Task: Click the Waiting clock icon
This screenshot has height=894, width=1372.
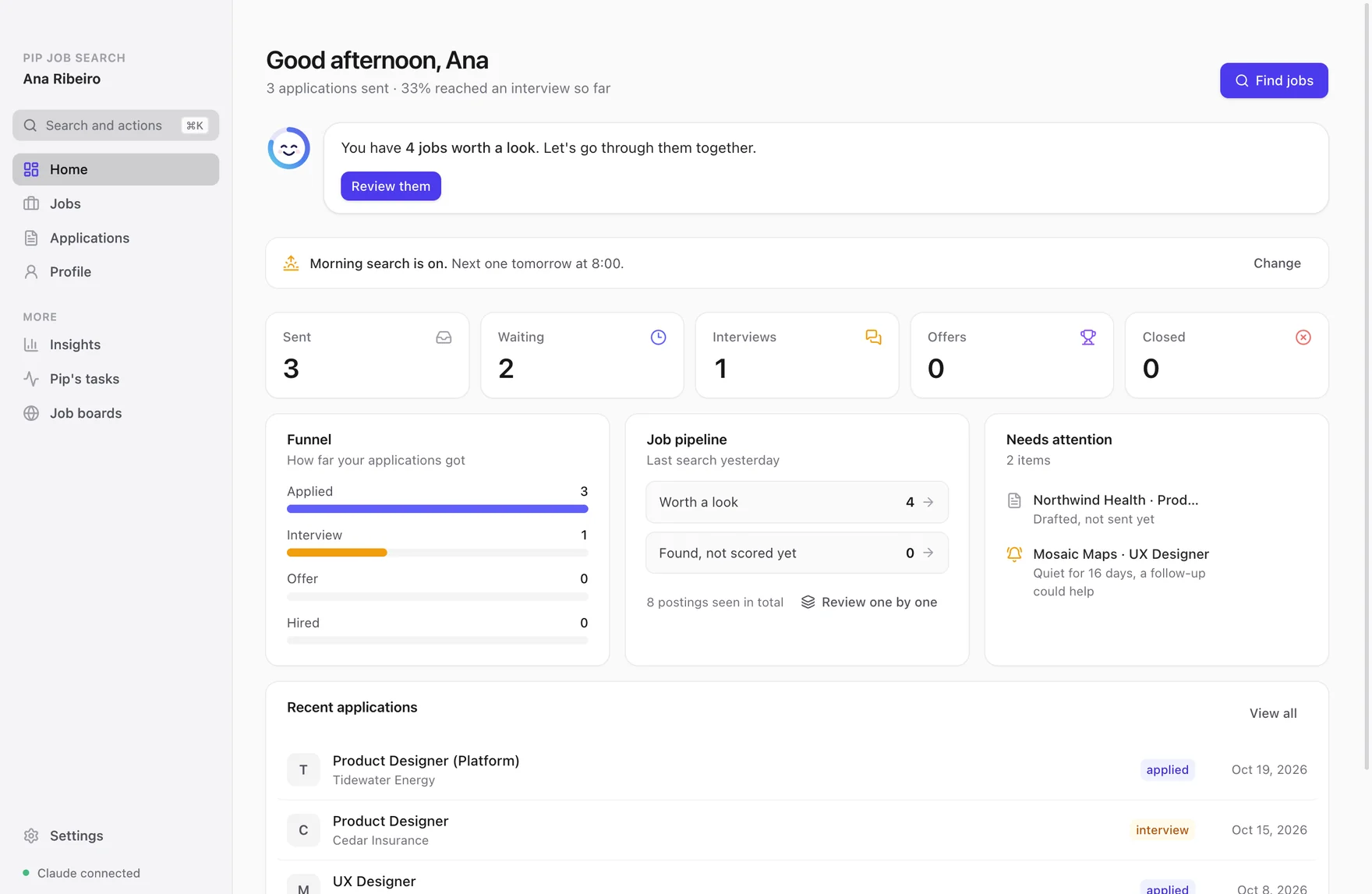Action: tap(659, 337)
